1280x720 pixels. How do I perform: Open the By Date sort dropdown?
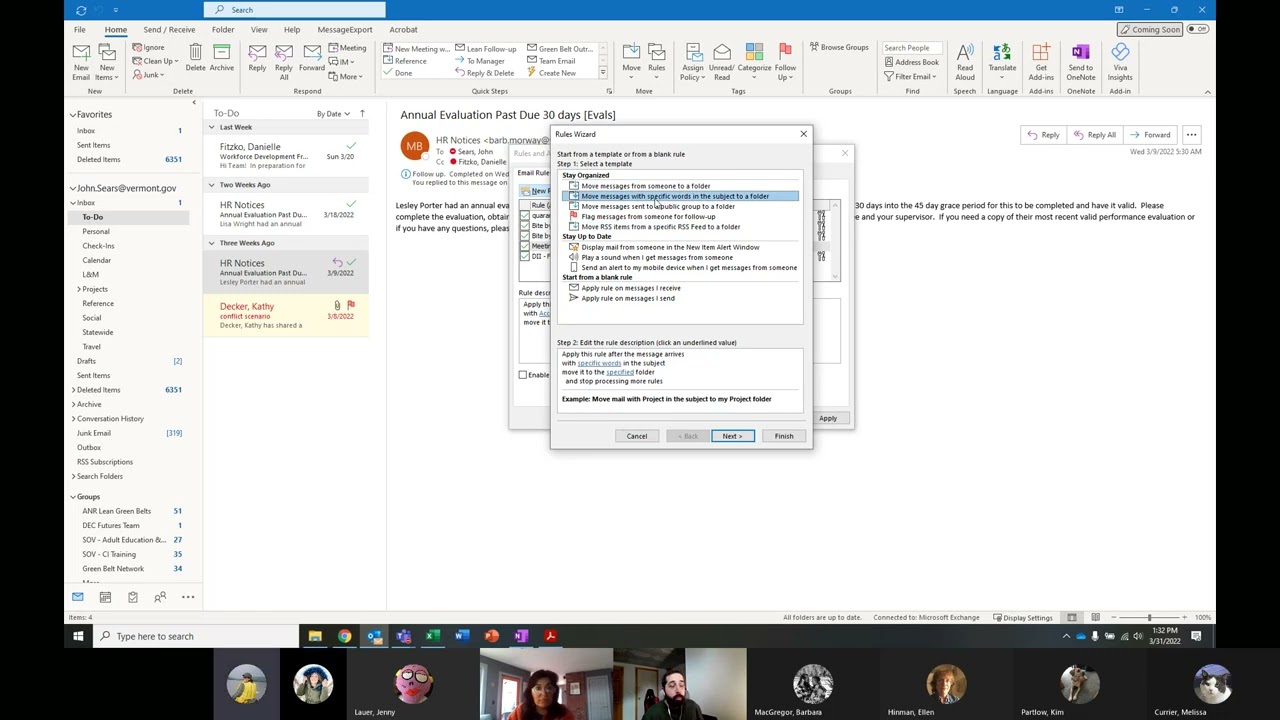(x=333, y=114)
